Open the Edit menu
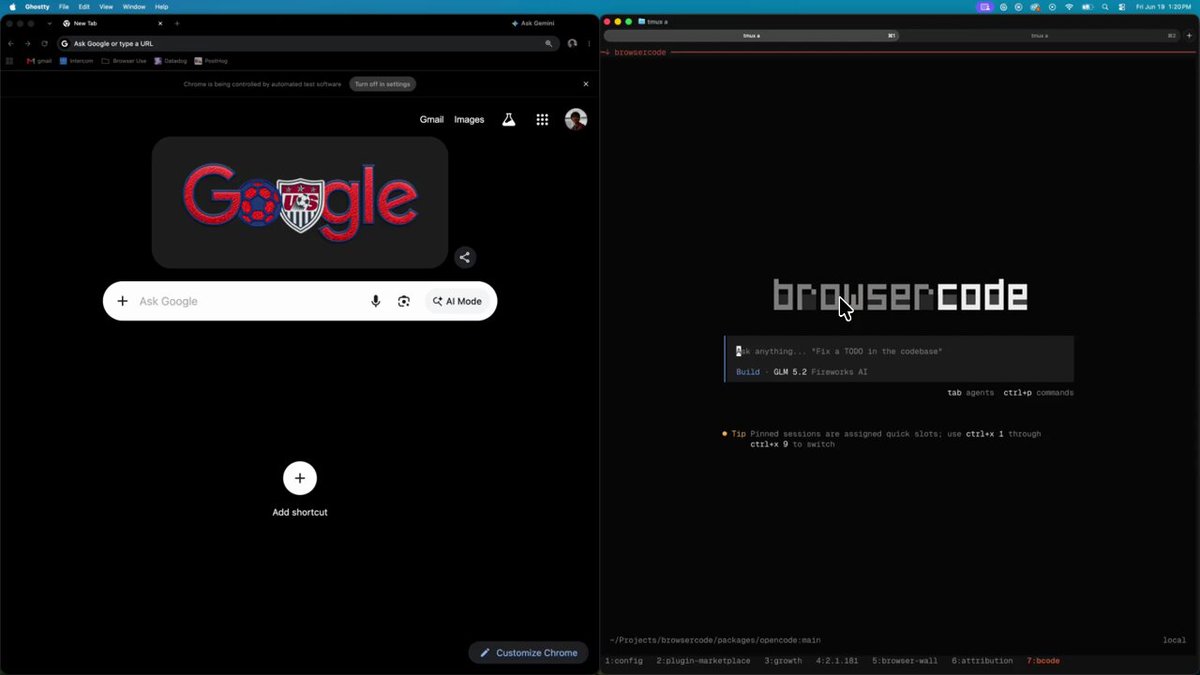Viewport: 1200px width, 675px height. (x=84, y=7)
